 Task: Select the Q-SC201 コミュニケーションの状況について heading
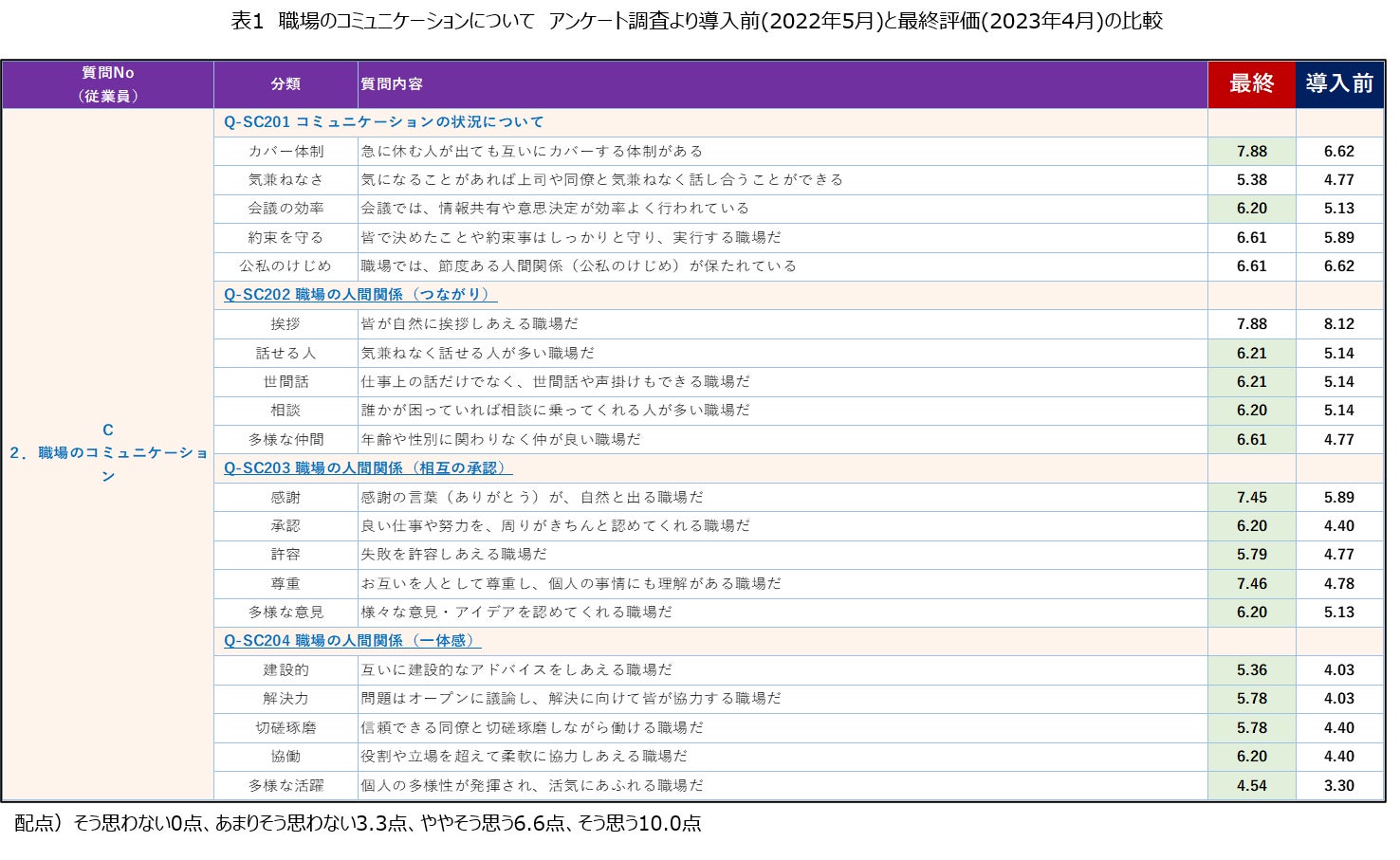coord(383,122)
